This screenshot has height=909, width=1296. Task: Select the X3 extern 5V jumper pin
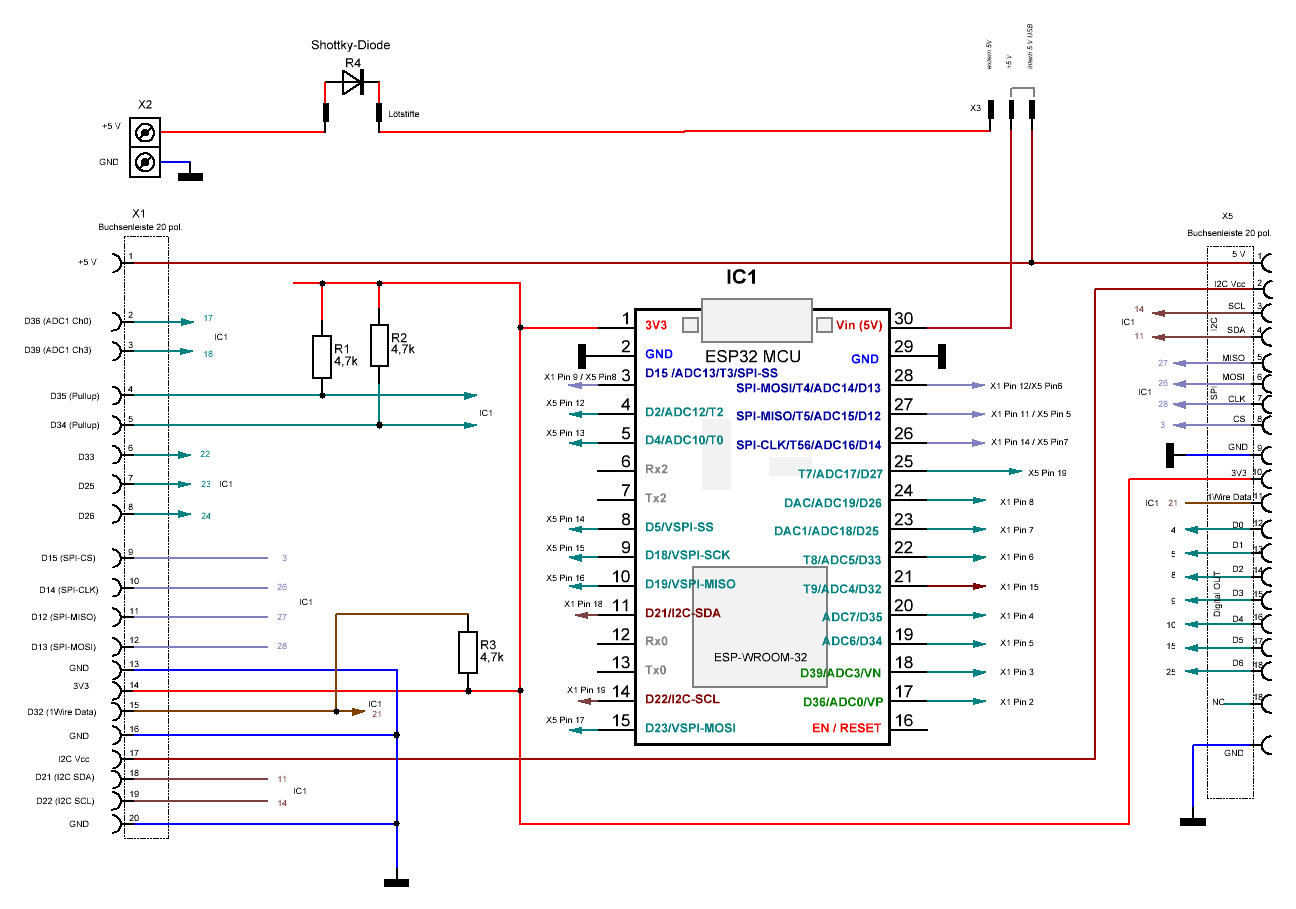point(990,109)
